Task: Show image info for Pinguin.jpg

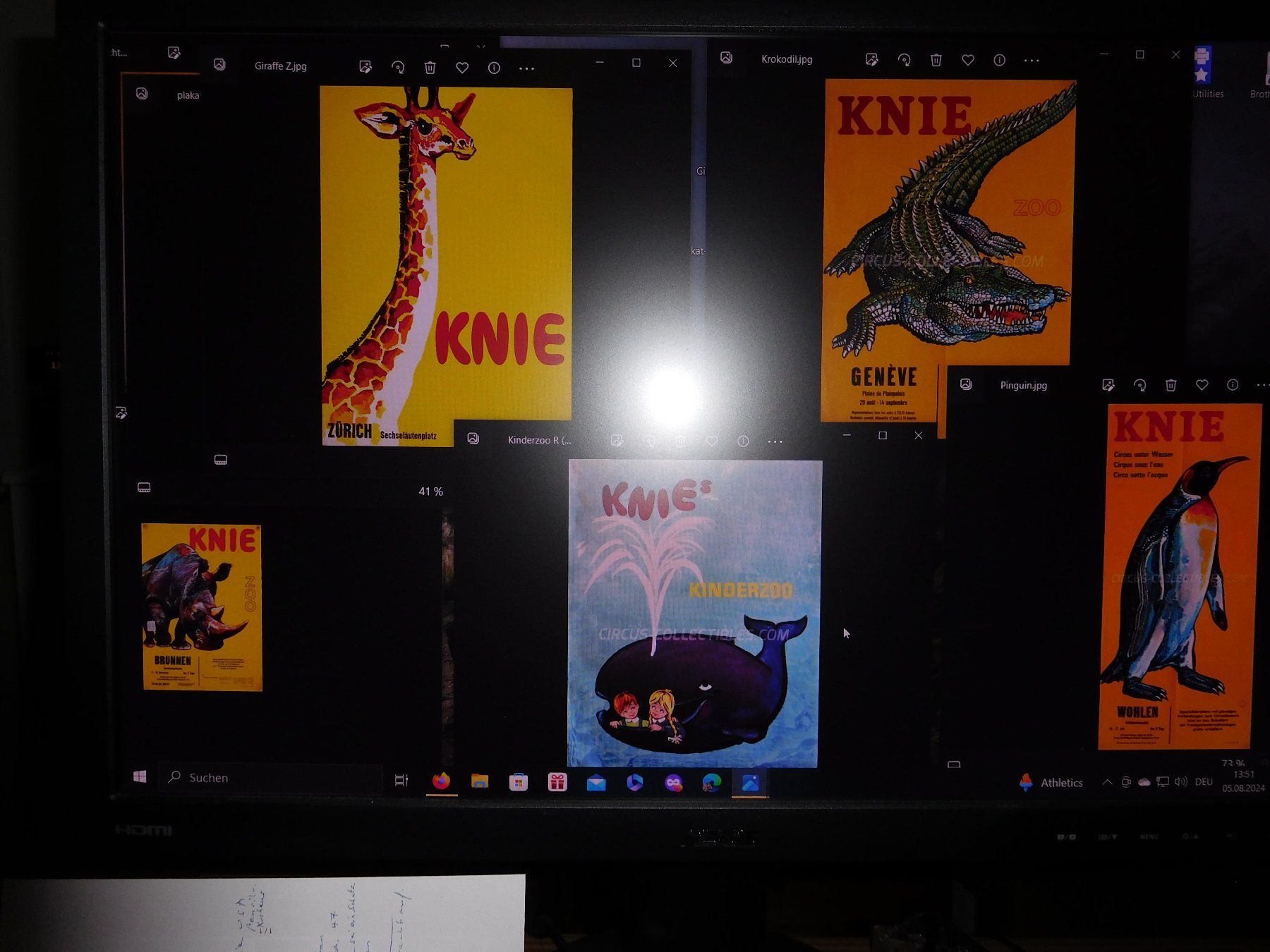Action: [1233, 385]
